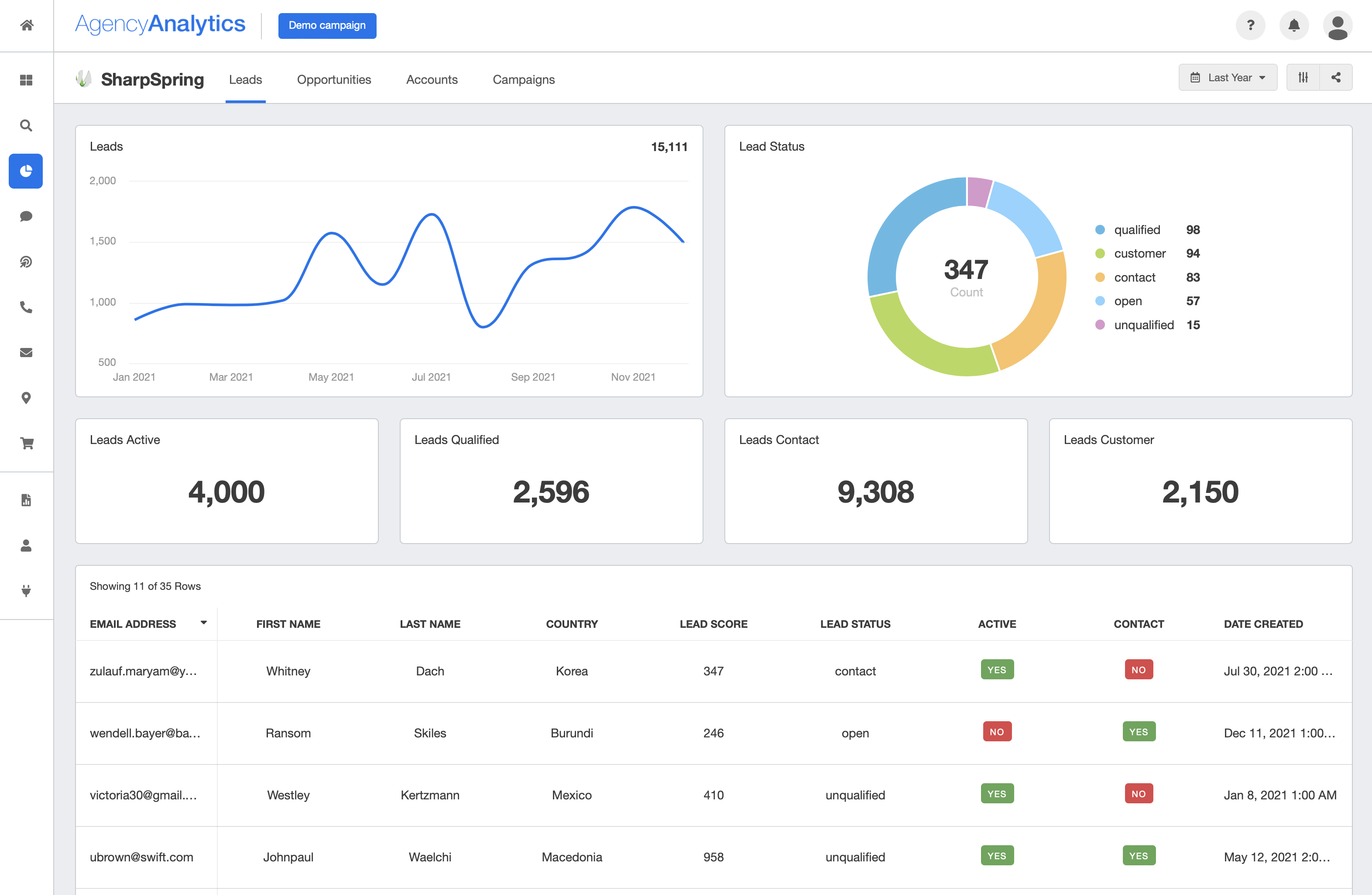Select the pie chart analytics icon

tap(26, 171)
